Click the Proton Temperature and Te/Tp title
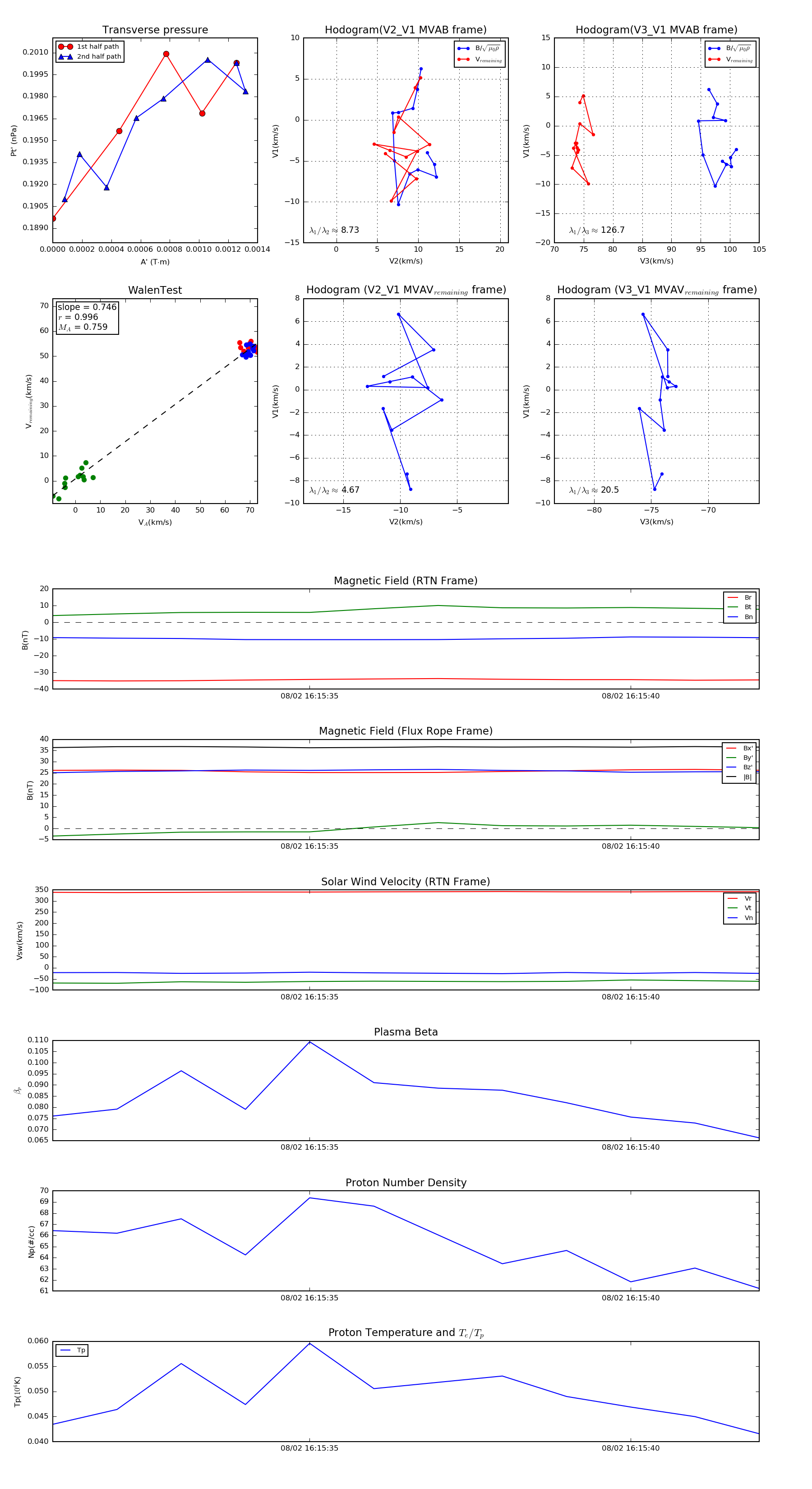Image resolution: width=812 pixels, height=1489 pixels. click(406, 1333)
